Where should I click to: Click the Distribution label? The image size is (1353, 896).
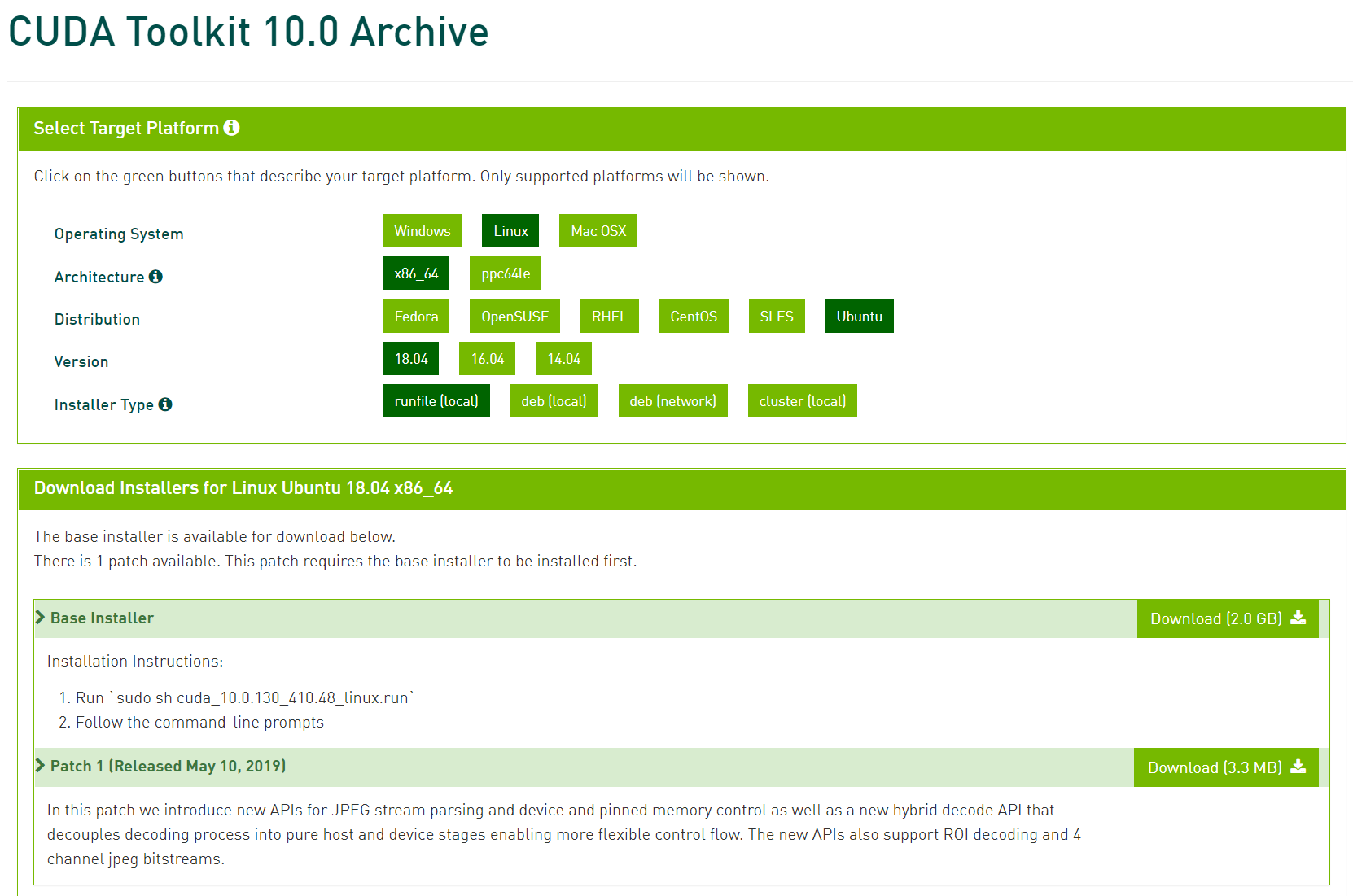point(97,319)
